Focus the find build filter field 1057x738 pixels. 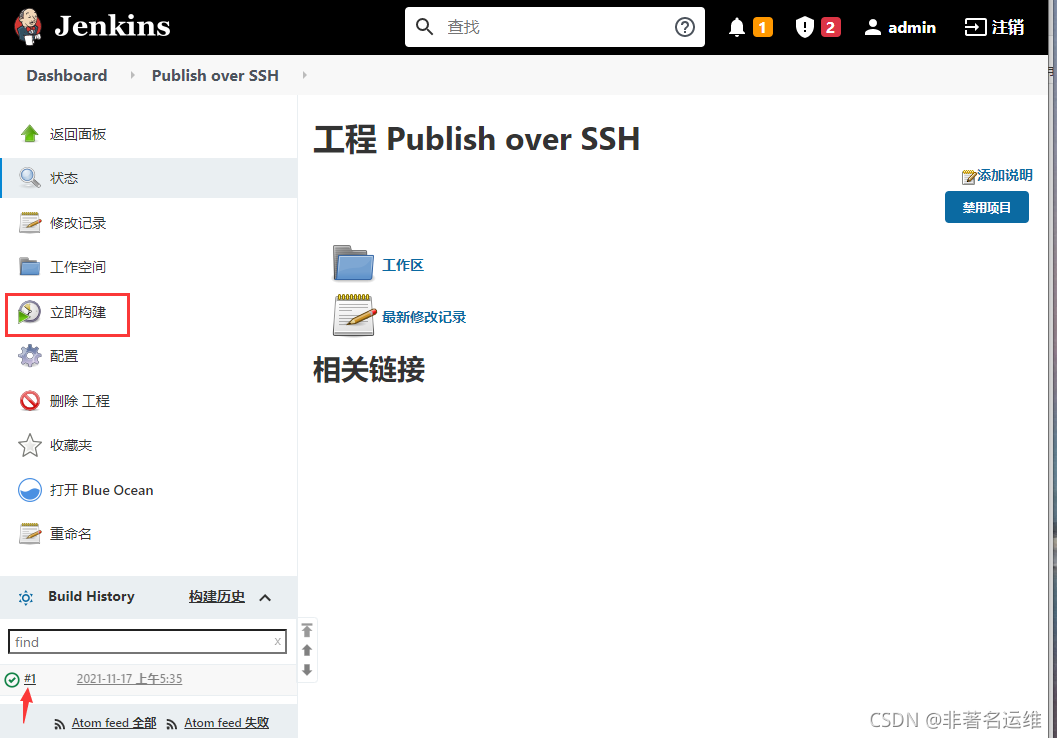147,642
